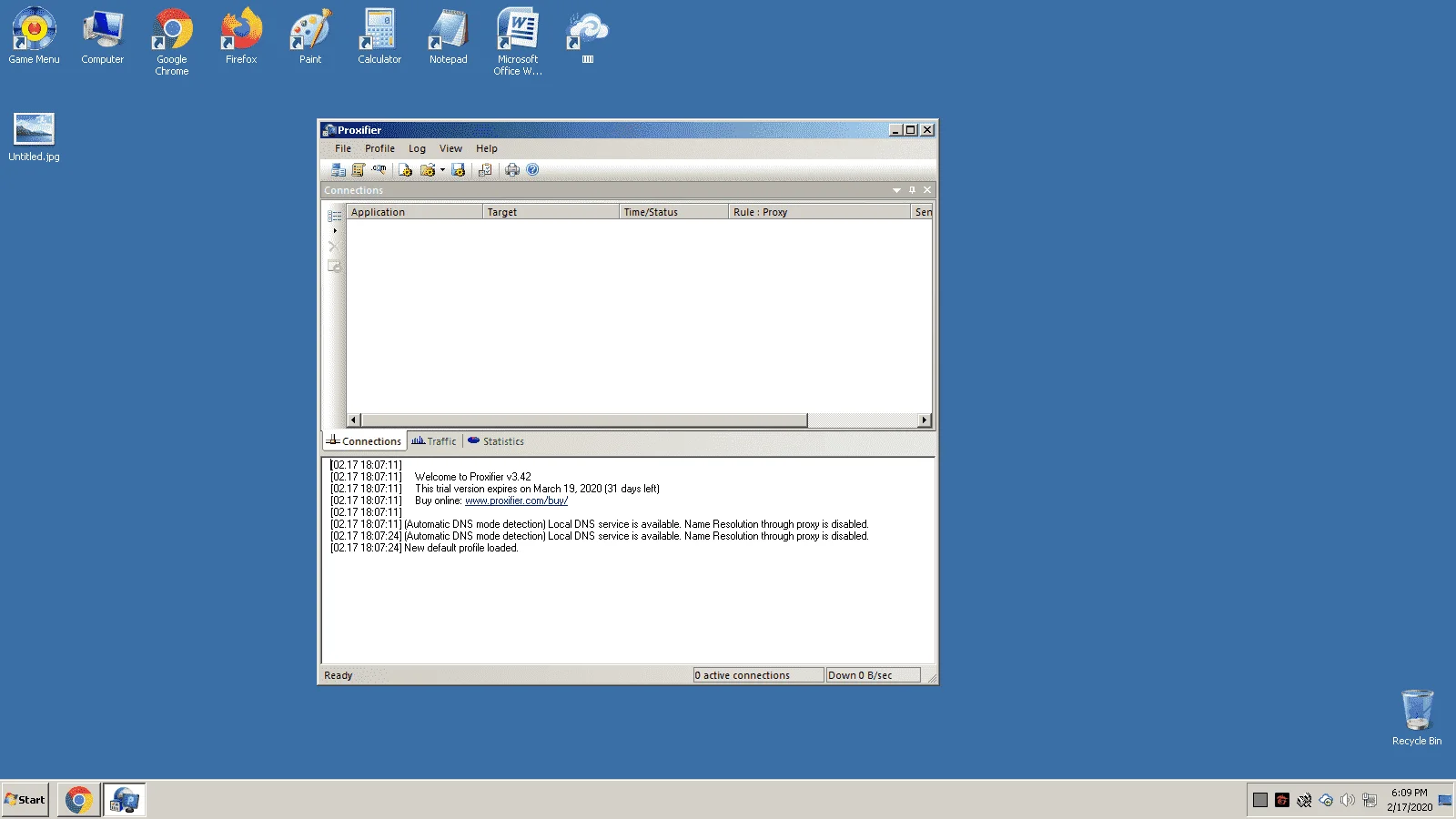
Task: Click the red Garena icon in system tray
Action: tap(1282, 801)
